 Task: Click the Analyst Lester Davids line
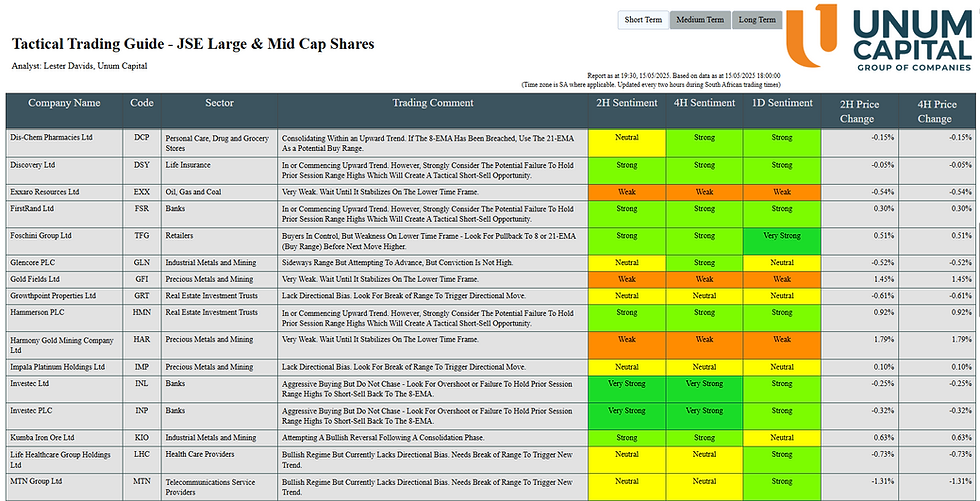pos(79,66)
